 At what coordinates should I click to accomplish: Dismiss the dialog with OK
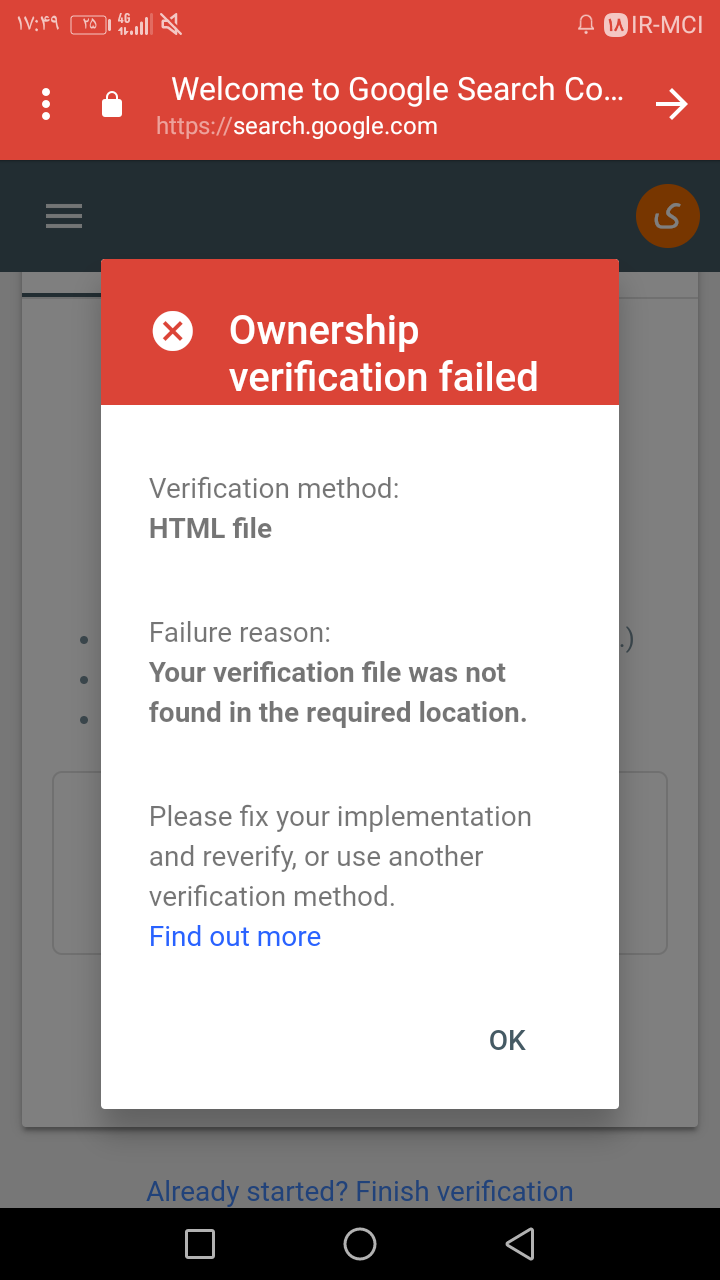click(x=507, y=1040)
